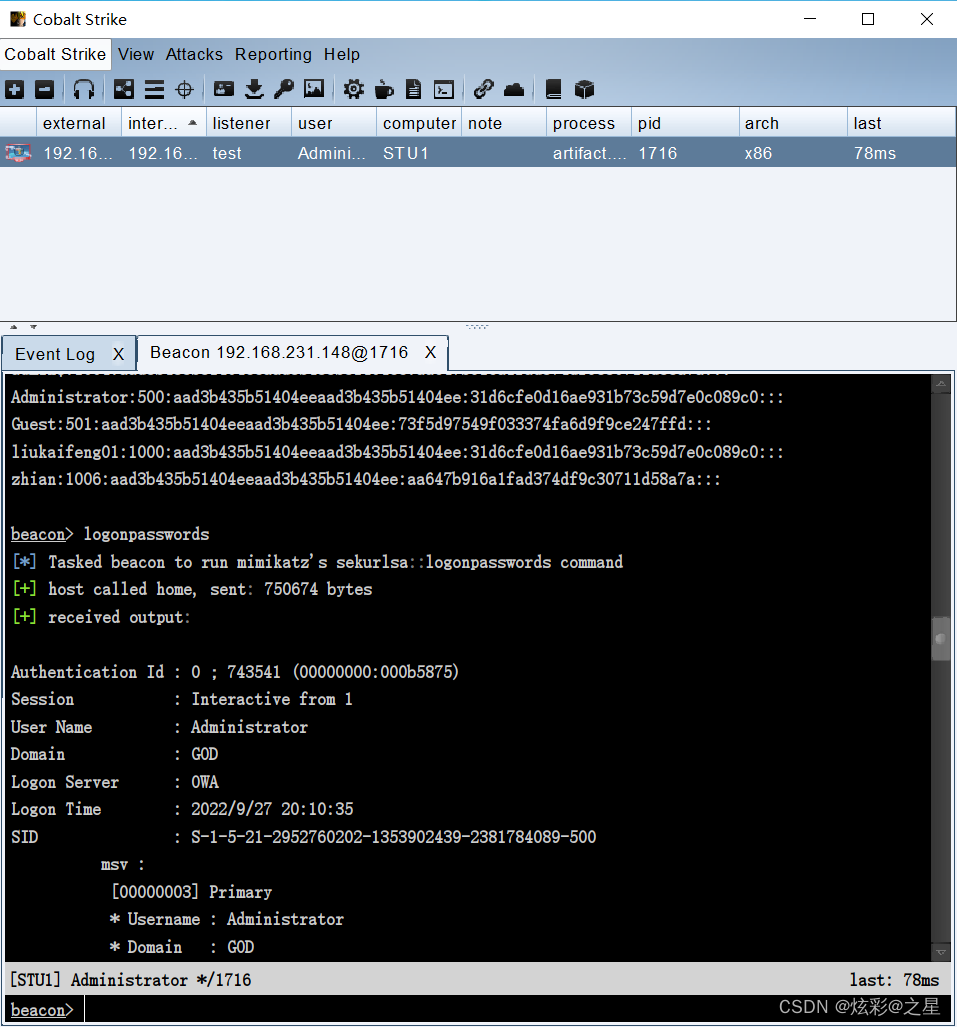Click in the beacon command input field
Viewport: 957px width, 1027px height.
click(x=517, y=1009)
